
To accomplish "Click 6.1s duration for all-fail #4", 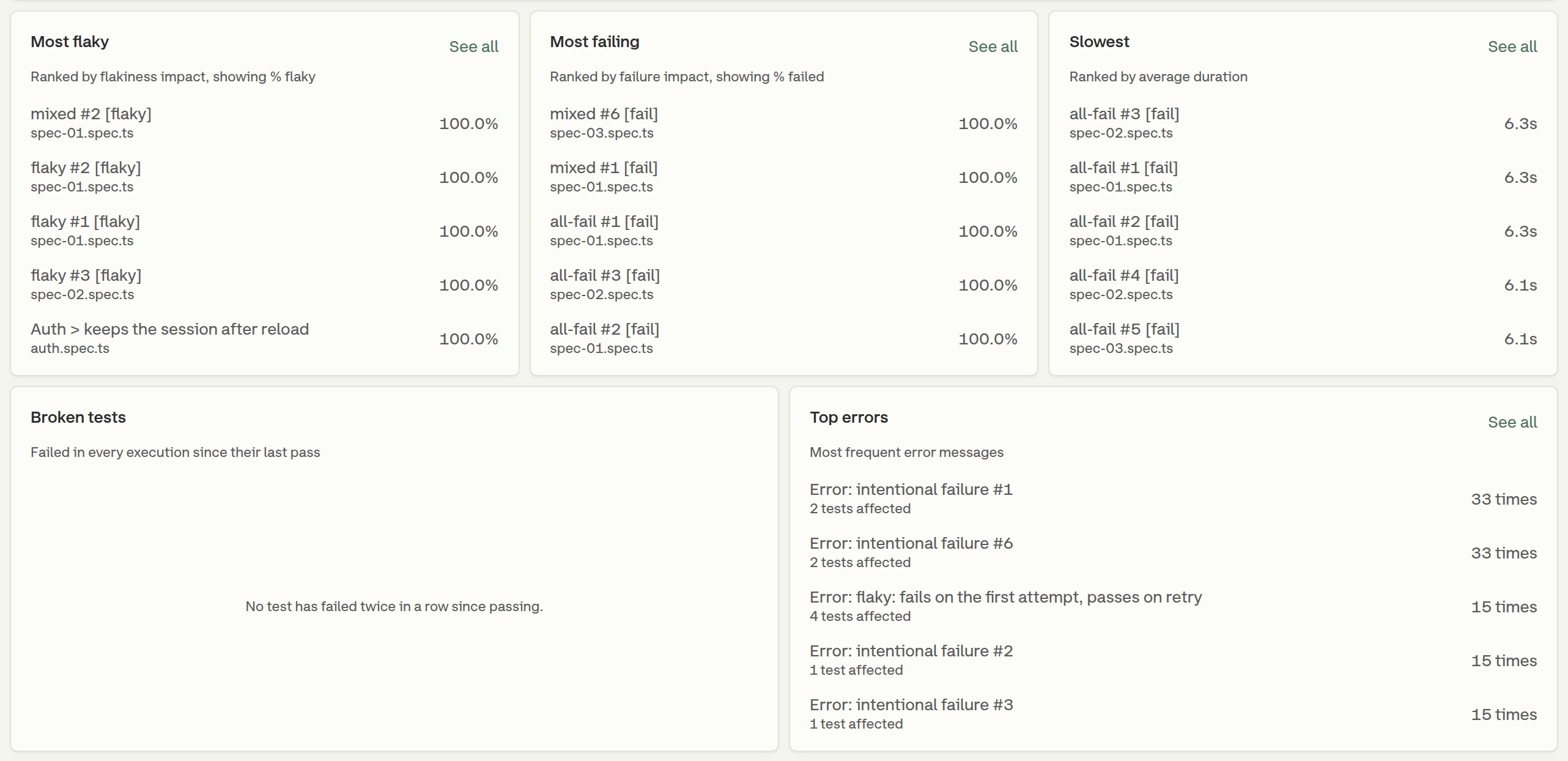I will [1520, 285].
